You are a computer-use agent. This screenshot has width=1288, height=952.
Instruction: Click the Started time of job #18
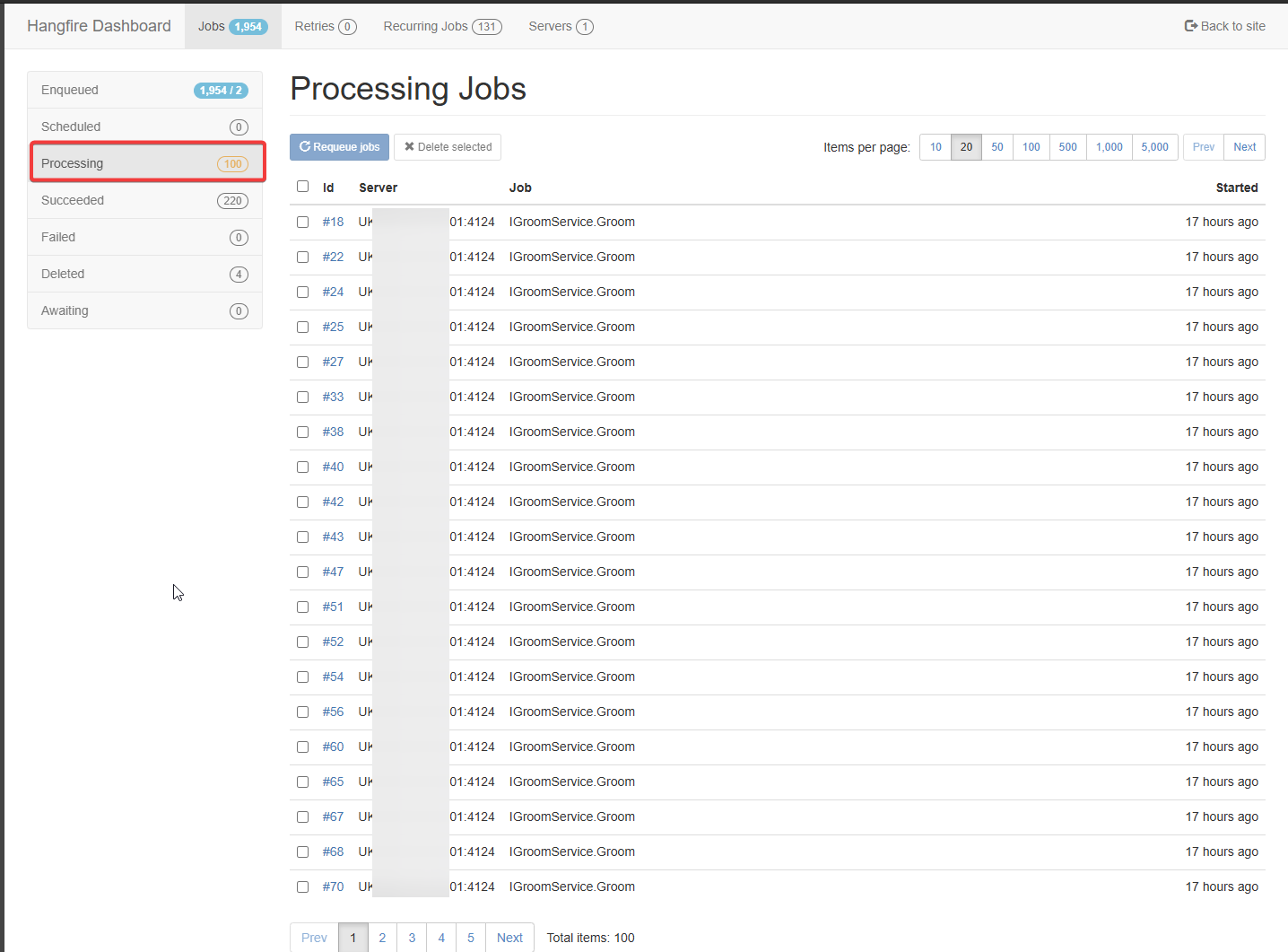(x=1222, y=222)
